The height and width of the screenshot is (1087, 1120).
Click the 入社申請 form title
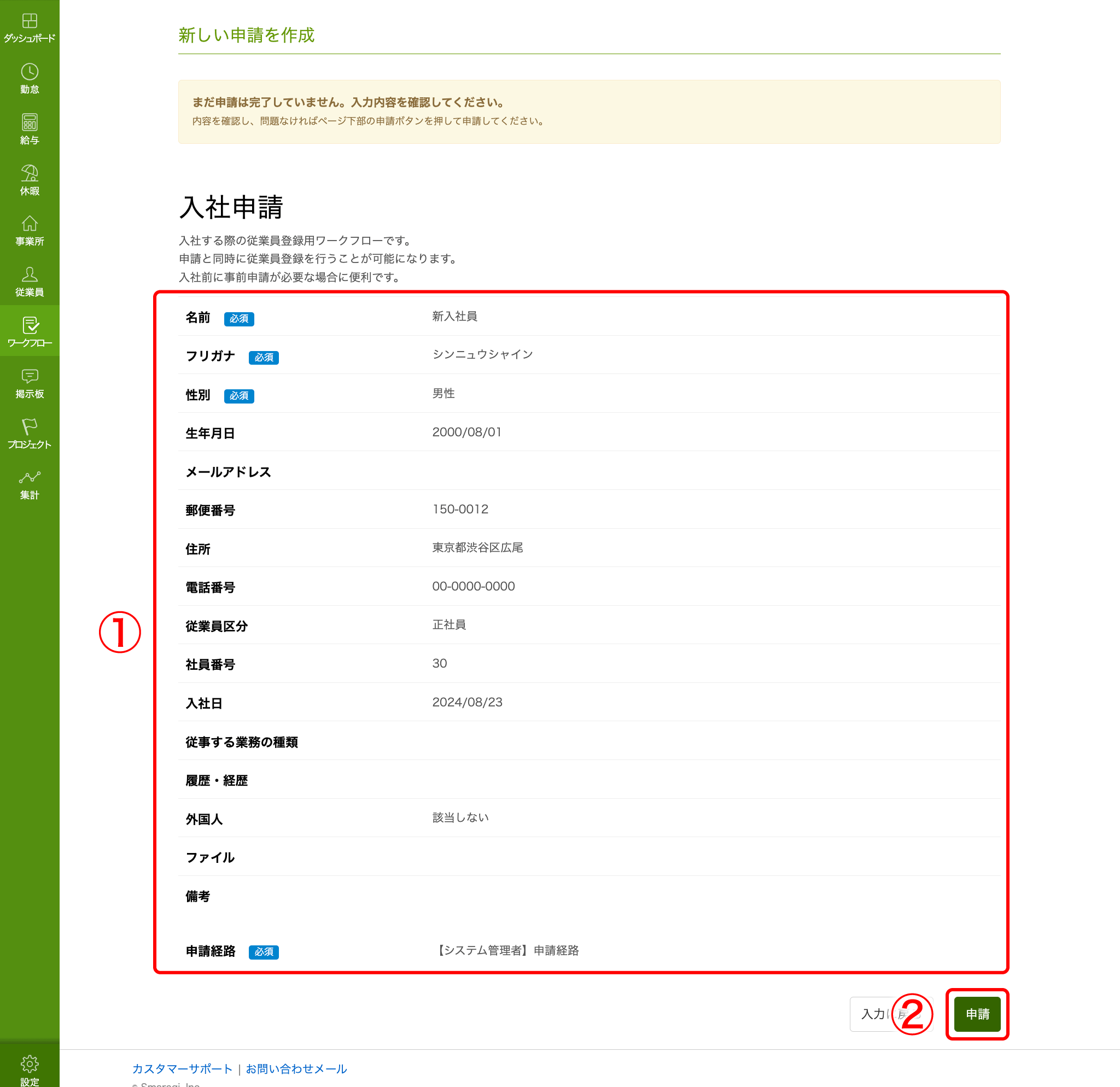[231, 207]
